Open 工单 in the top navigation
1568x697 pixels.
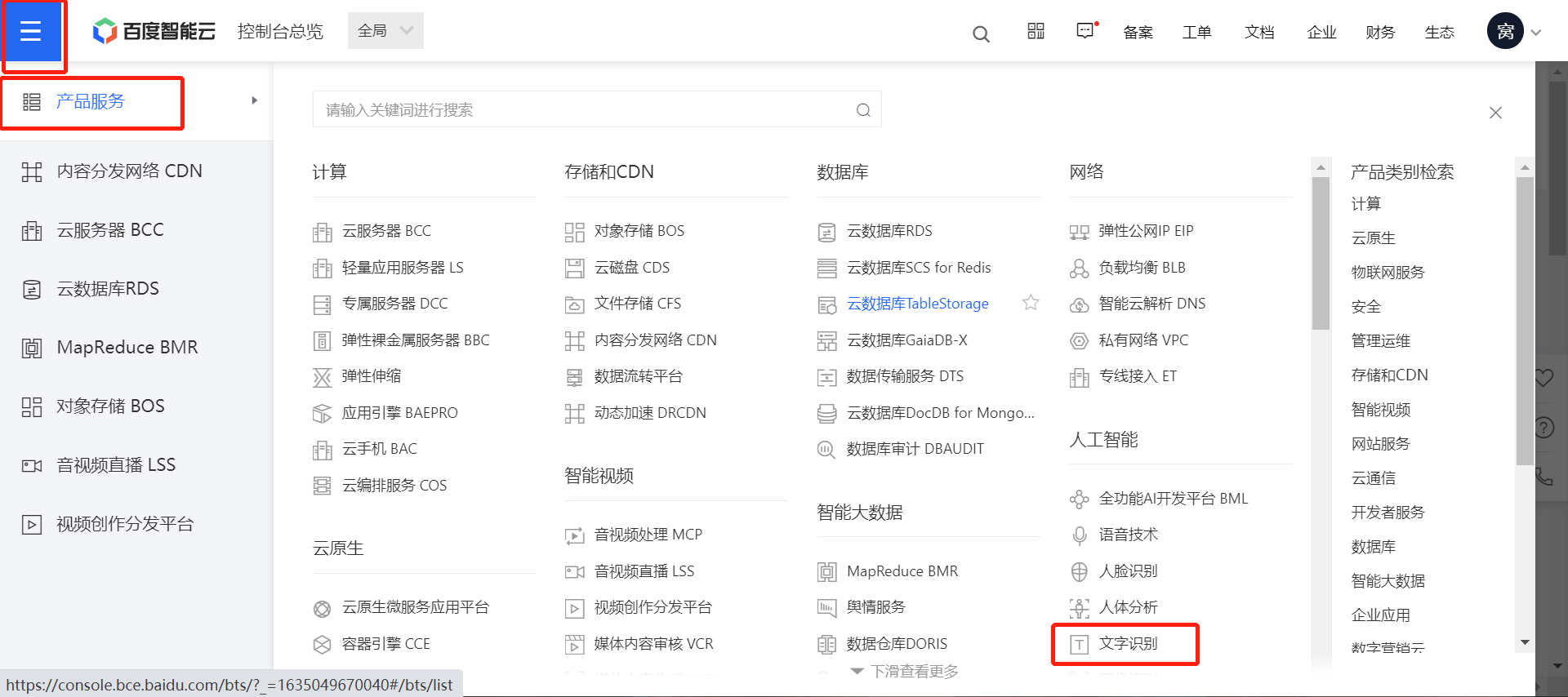(1196, 32)
